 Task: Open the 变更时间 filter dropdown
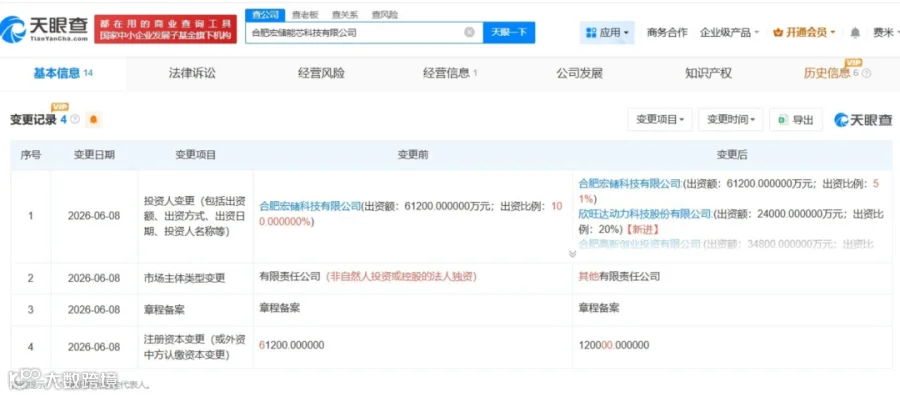731,119
